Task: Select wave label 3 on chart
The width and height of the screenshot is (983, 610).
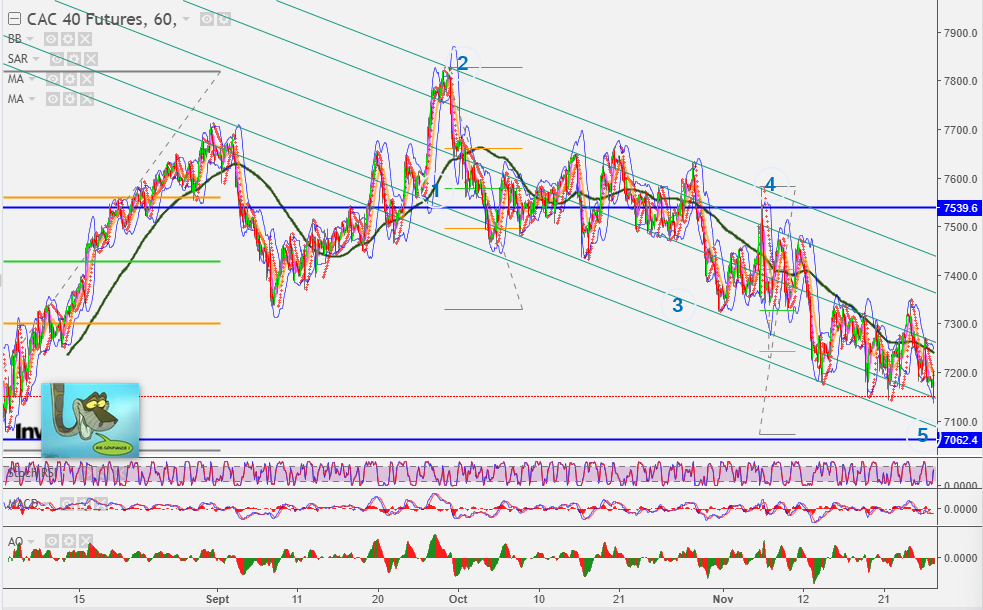Action: 678,305
